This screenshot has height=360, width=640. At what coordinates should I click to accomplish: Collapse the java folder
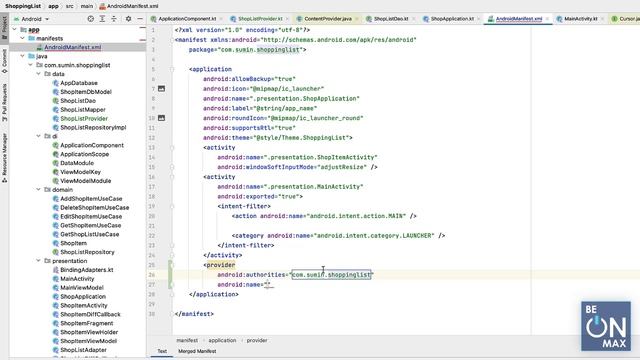click(x=22, y=56)
